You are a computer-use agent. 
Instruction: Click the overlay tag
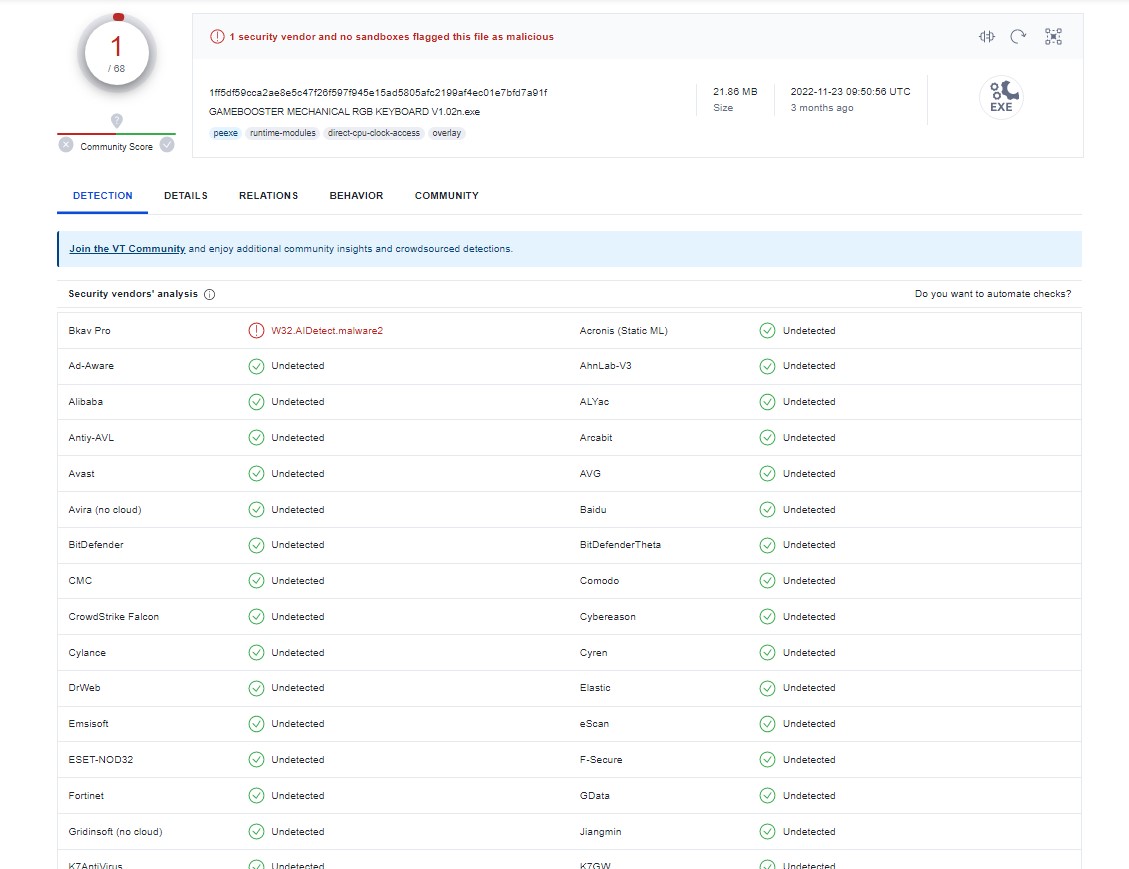tap(446, 133)
